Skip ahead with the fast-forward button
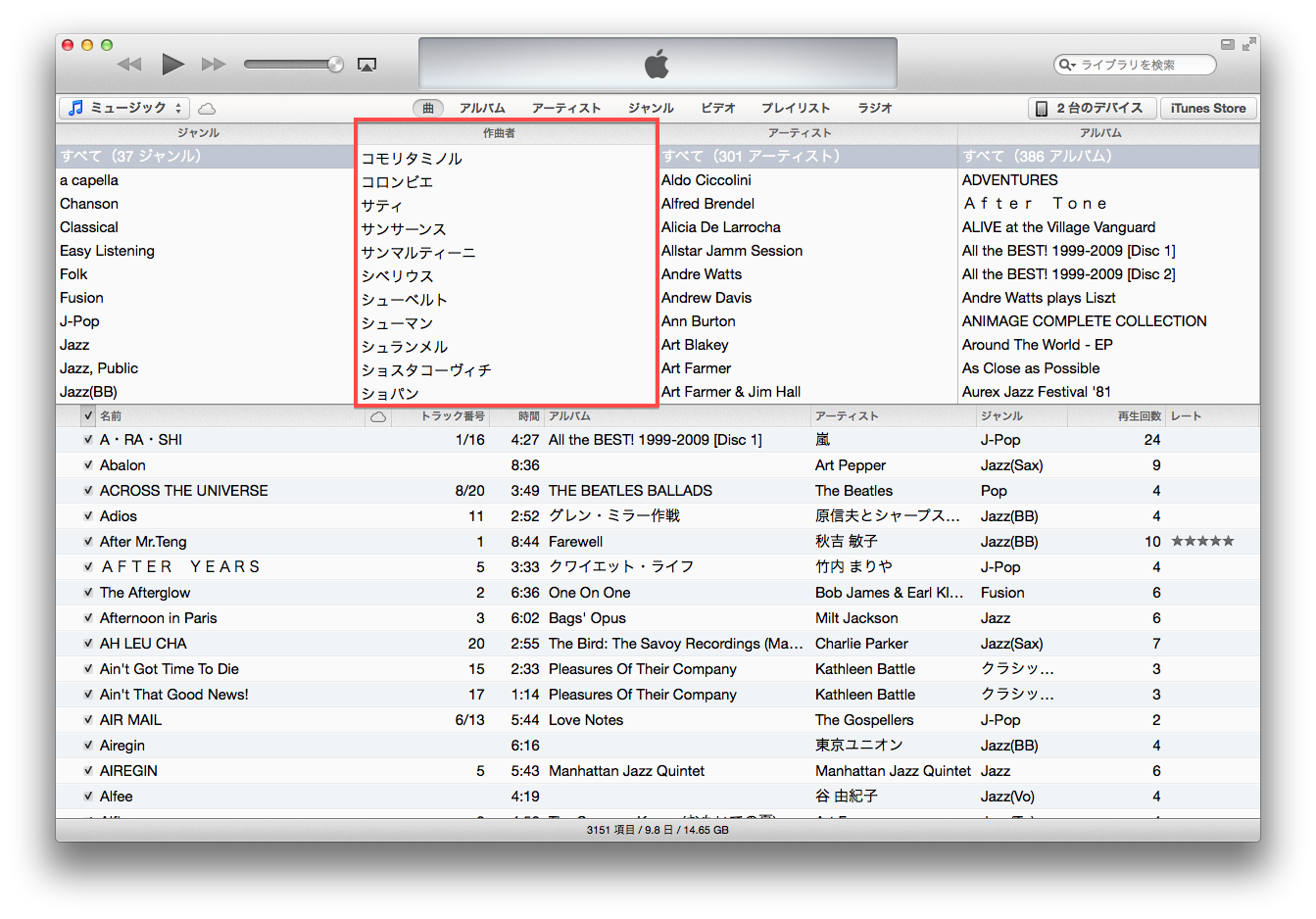1316x919 pixels. coord(214,65)
